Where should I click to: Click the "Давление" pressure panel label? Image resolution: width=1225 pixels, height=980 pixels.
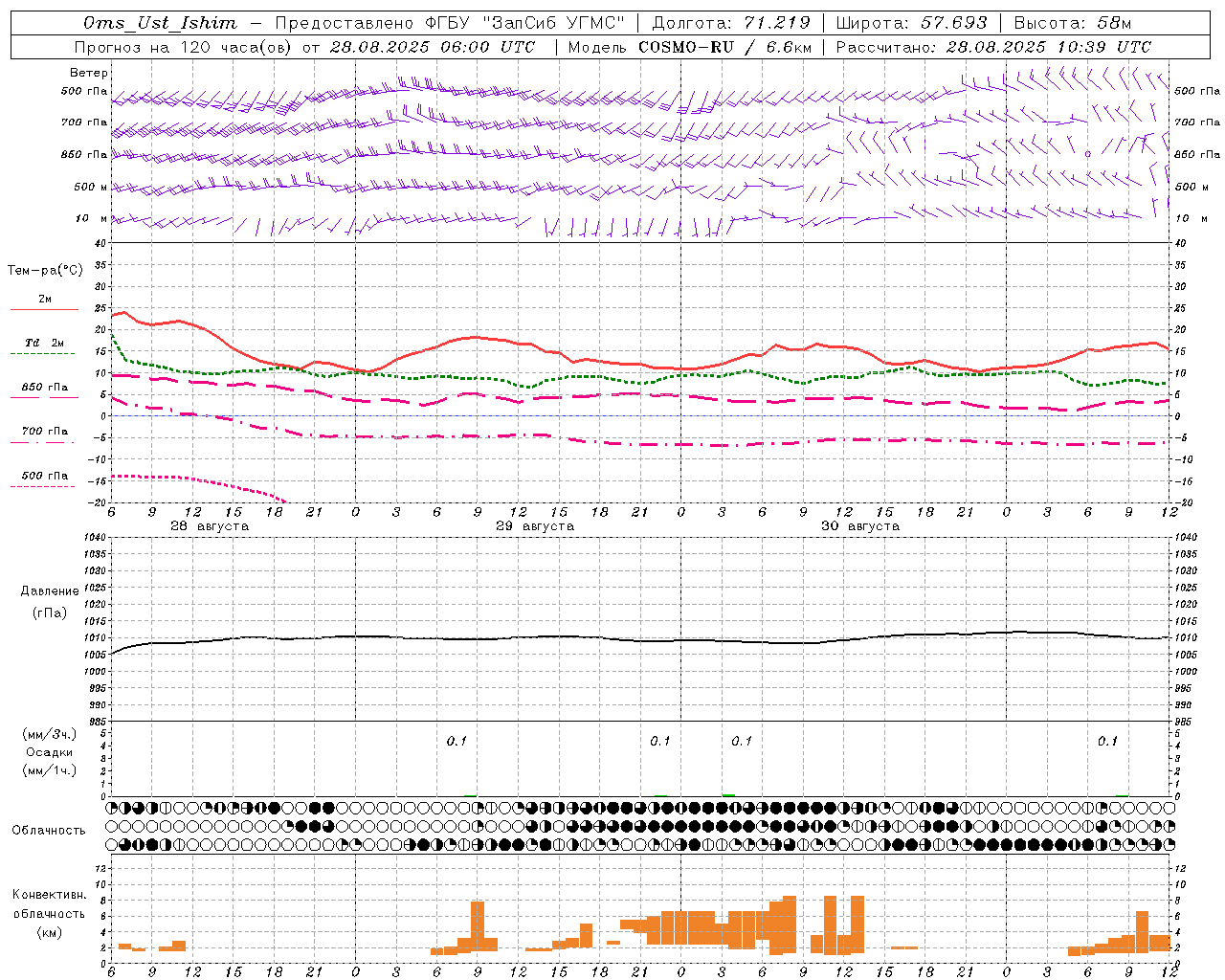(x=50, y=591)
